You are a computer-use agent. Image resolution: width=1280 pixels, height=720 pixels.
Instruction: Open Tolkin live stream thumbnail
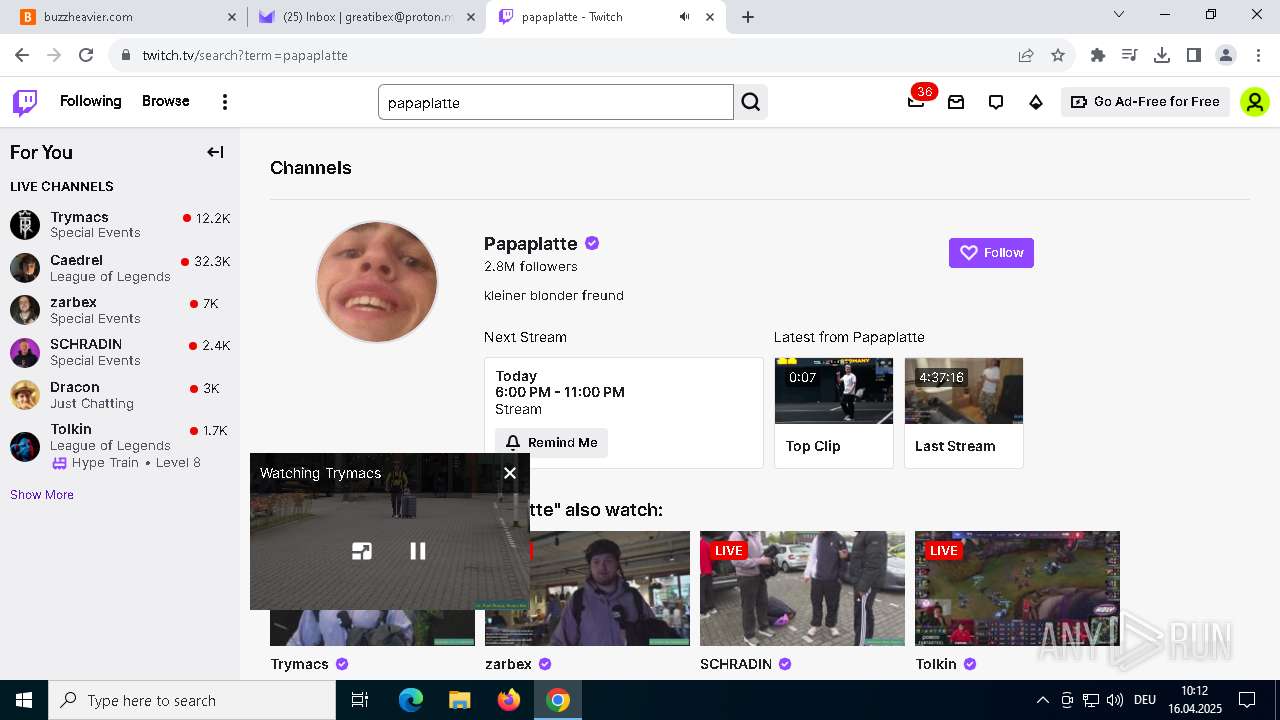click(x=1017, y=588)
